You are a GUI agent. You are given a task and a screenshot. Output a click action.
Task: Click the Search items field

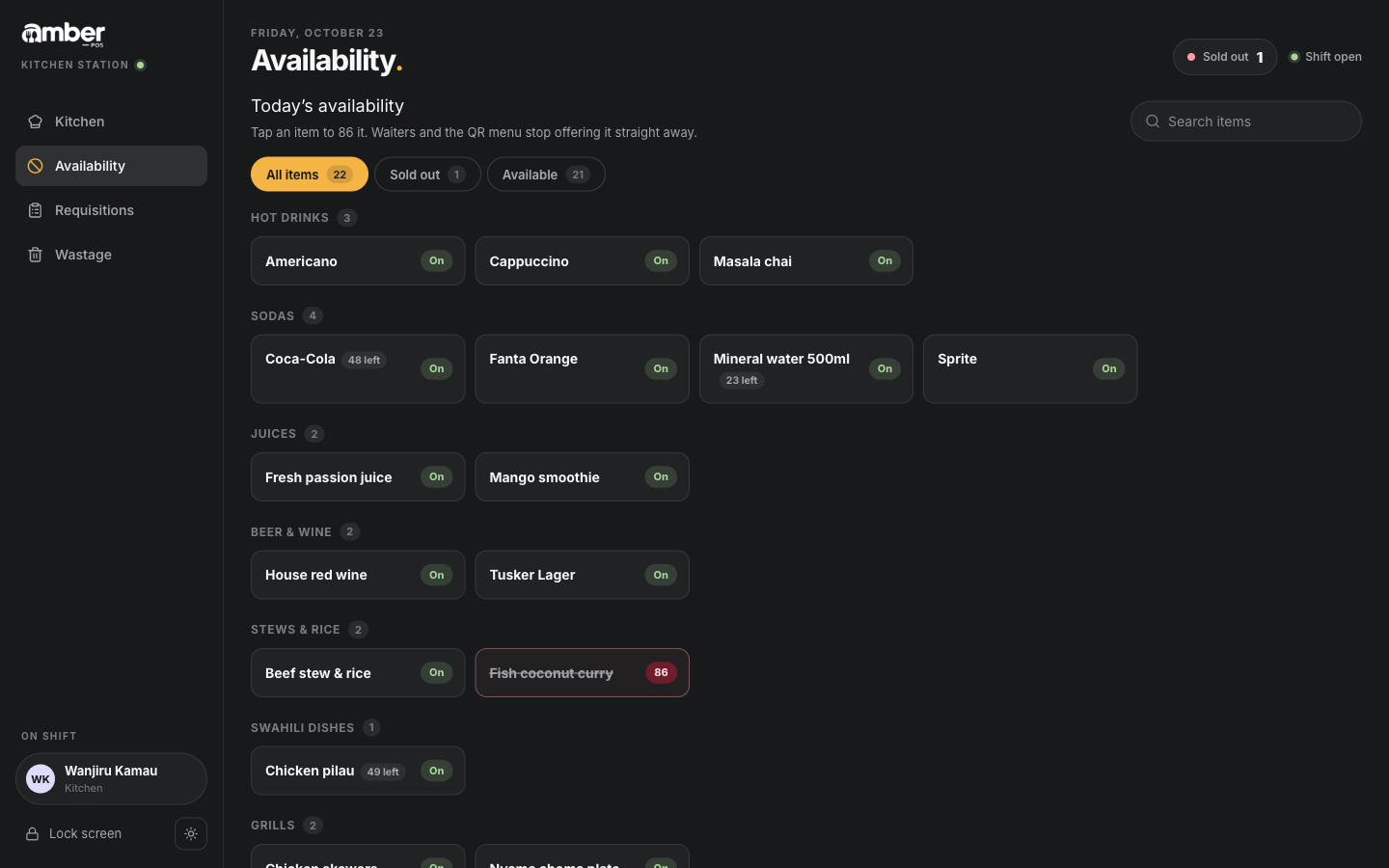pyautogui.click(x=1246, y=122)
